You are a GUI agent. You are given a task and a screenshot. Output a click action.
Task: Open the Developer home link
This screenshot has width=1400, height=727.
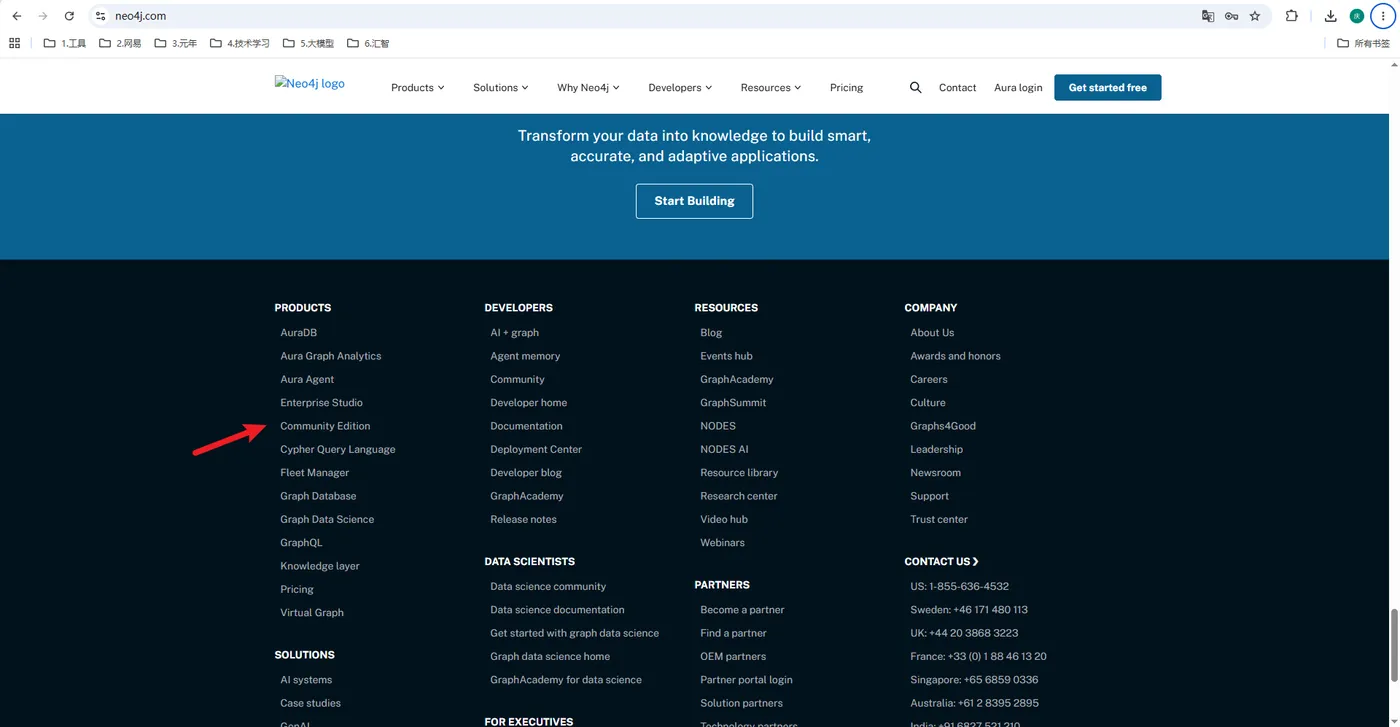pos(529,403)
